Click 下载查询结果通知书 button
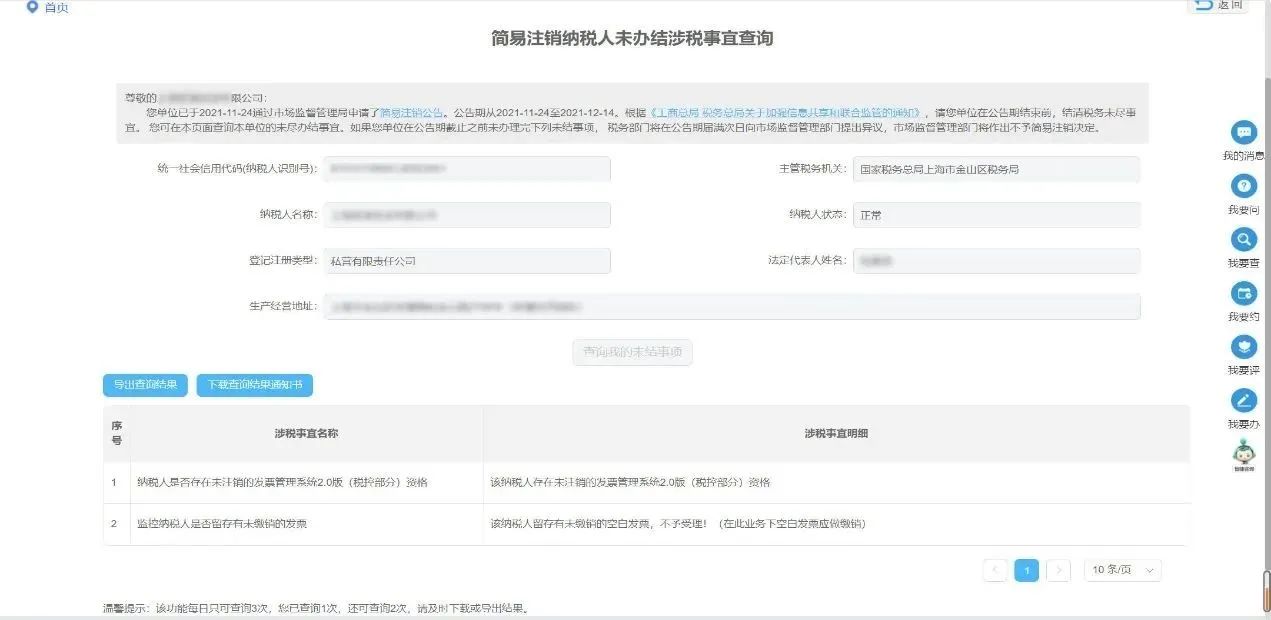Screen dimensions: 1271x620 (x=255, y=385)
